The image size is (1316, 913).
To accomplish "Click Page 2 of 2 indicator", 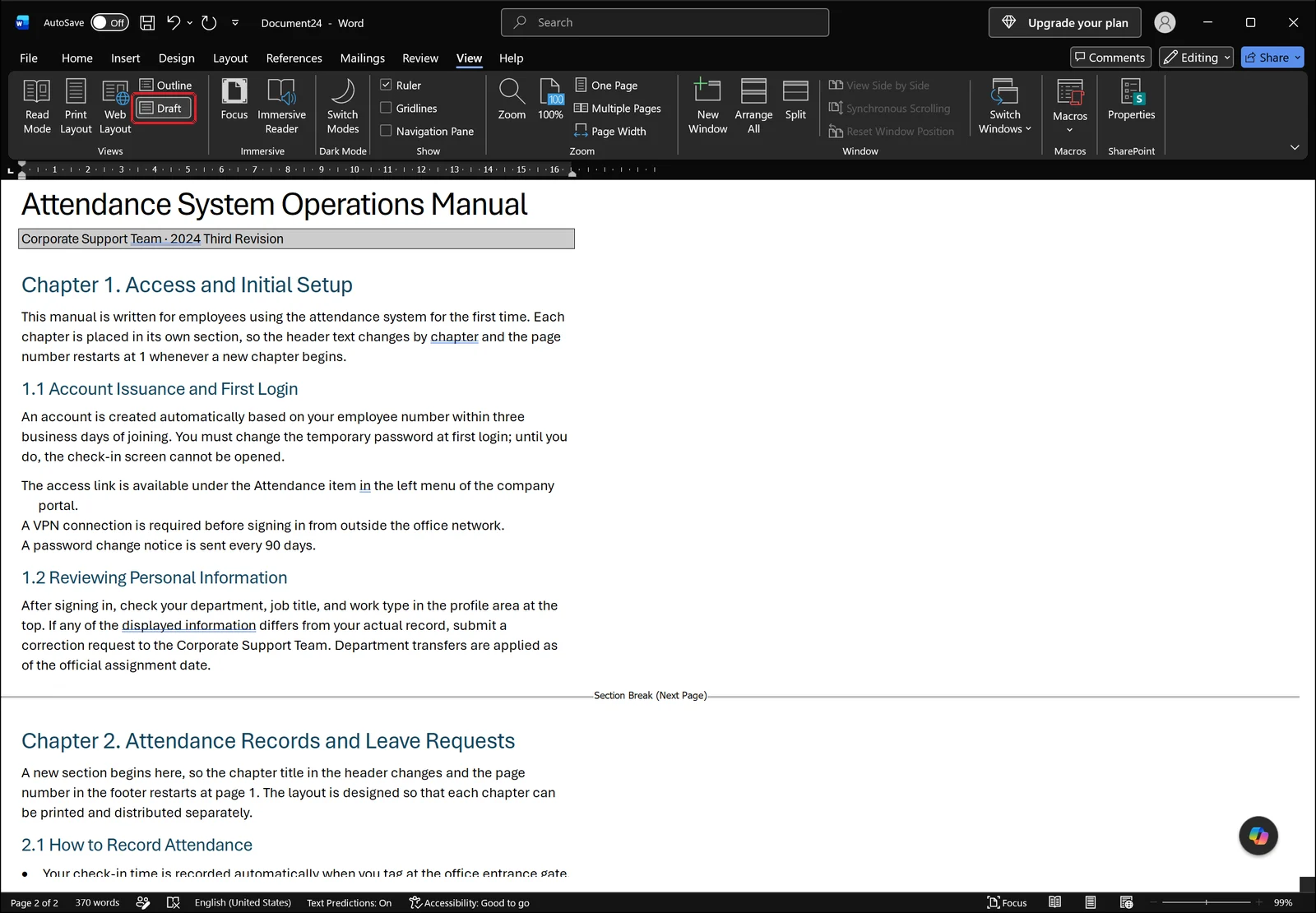I will point(35,902).
